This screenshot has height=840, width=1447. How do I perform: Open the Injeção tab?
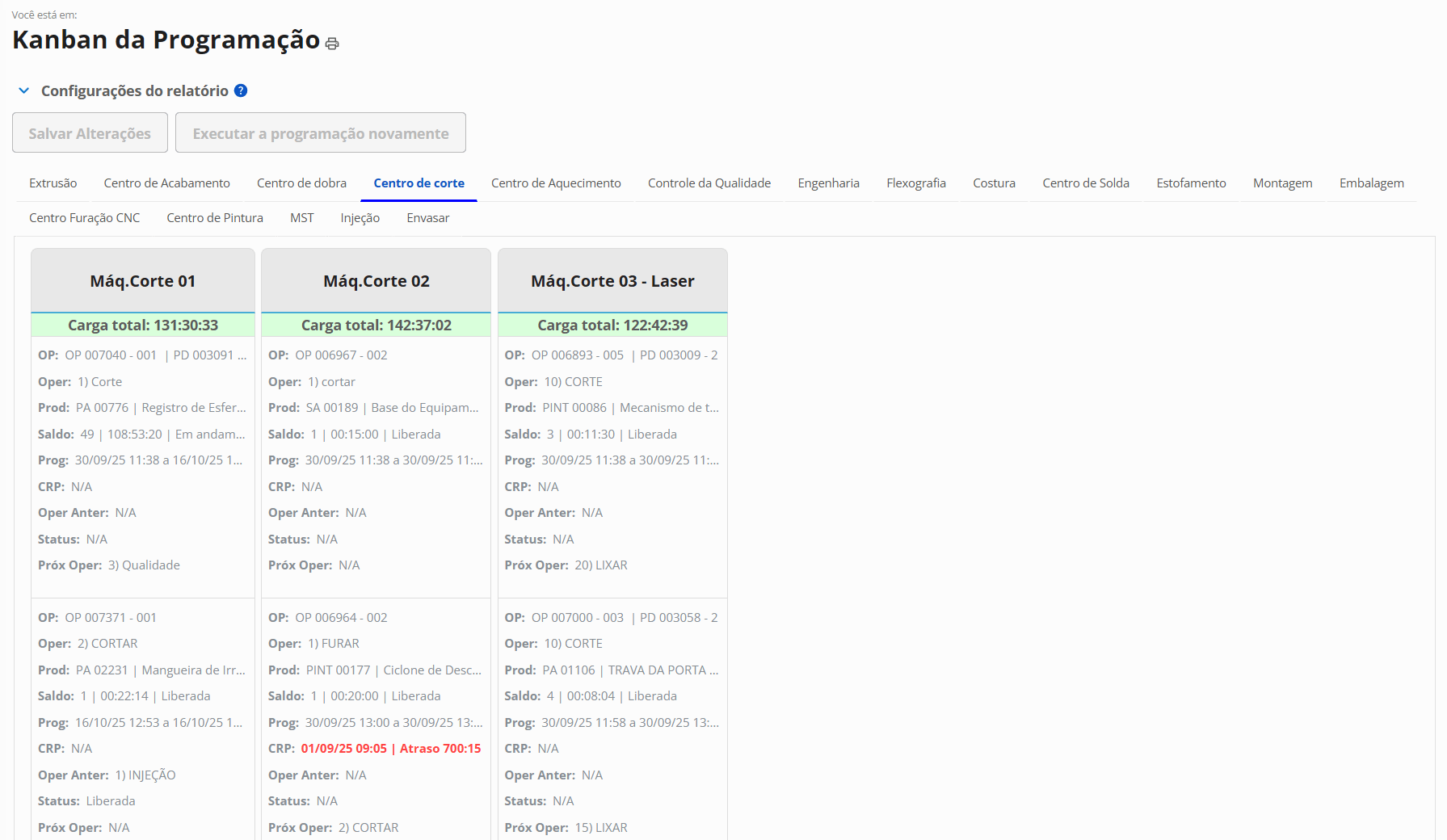[360, 218]
